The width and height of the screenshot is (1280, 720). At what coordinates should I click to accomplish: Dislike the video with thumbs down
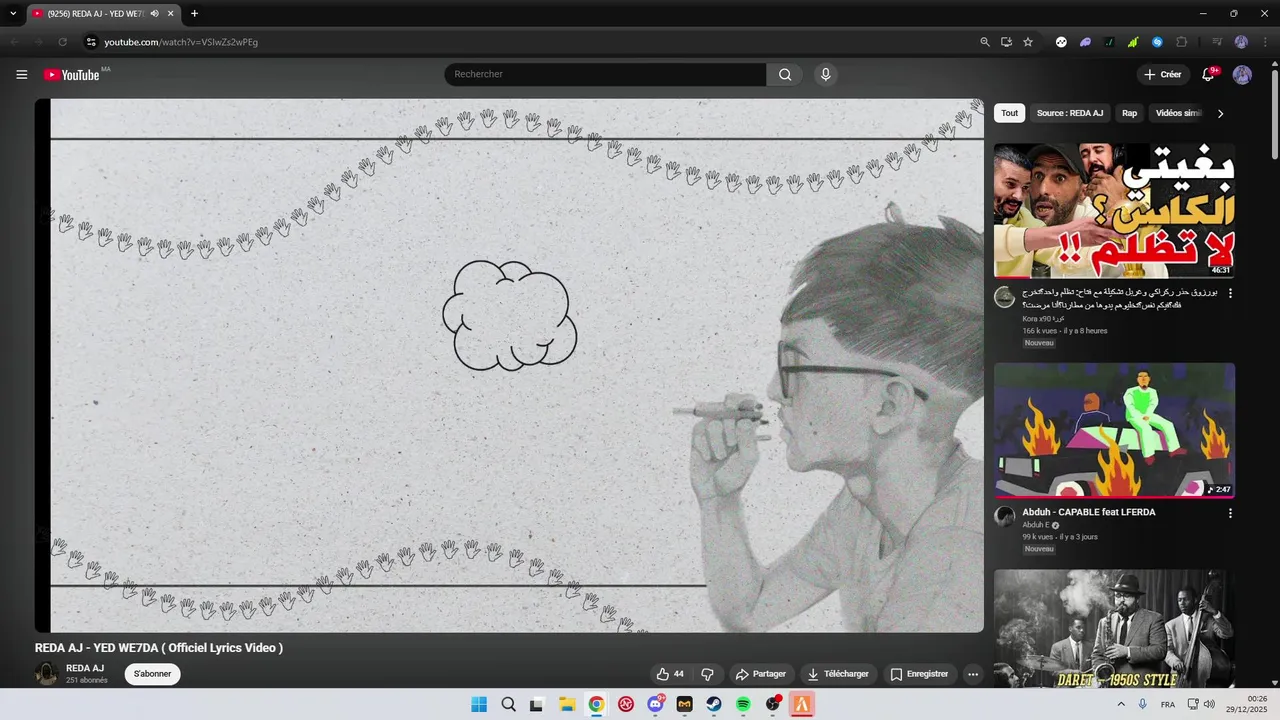[707, 674]
